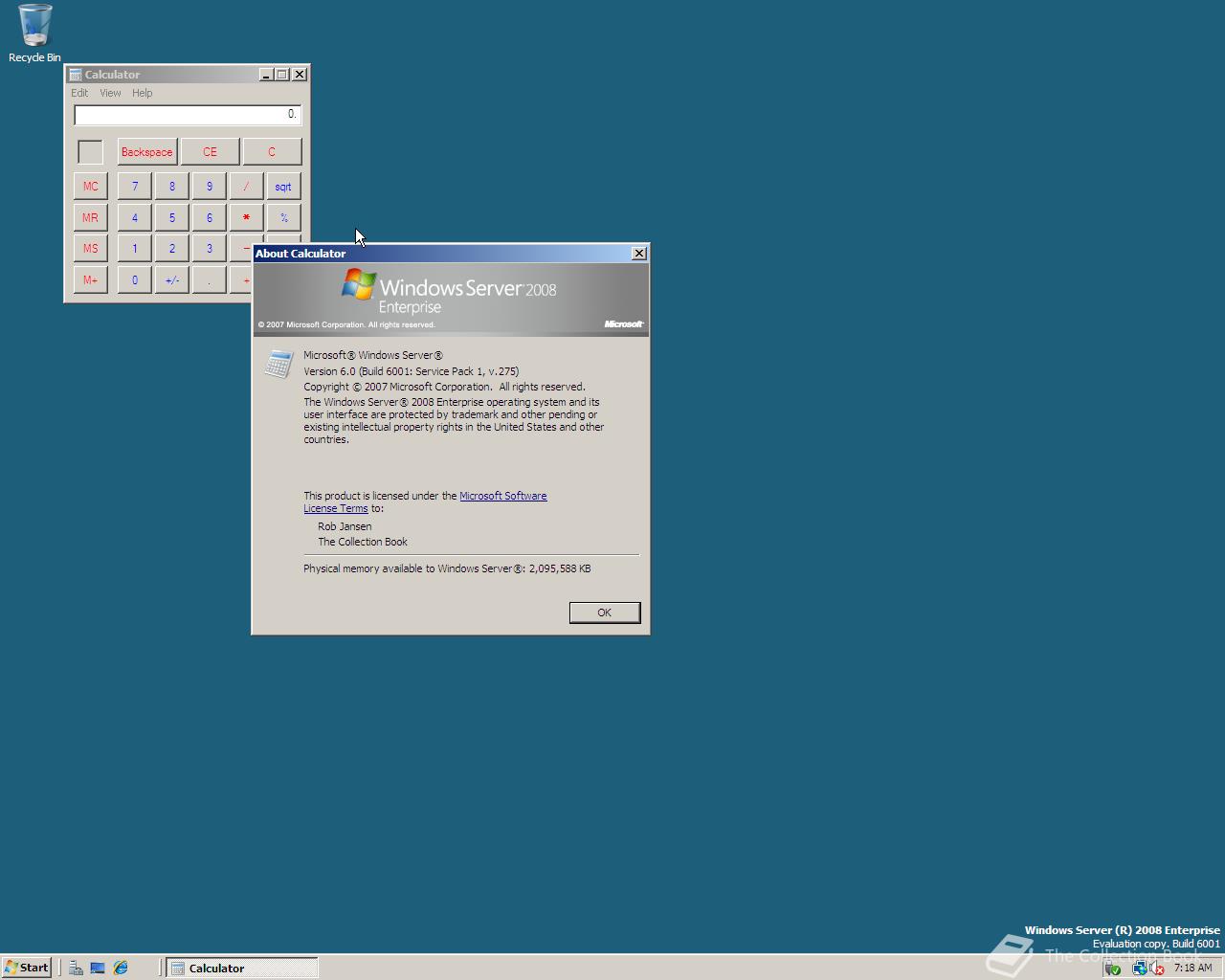
Task: Click digit 6 on Calculator
Action: tap(210, 217)
